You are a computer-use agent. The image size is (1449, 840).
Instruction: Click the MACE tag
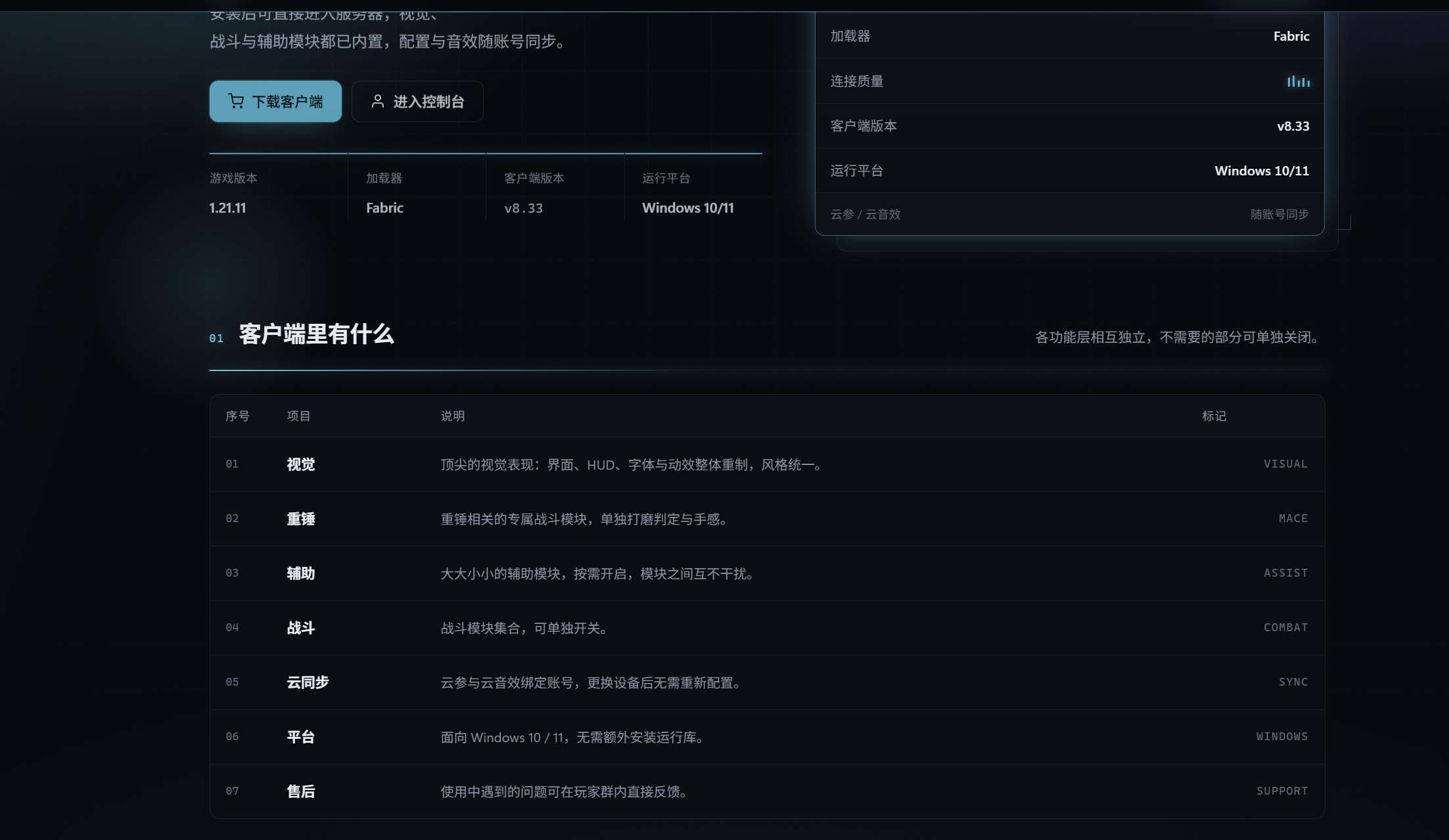pos(1293,518)
